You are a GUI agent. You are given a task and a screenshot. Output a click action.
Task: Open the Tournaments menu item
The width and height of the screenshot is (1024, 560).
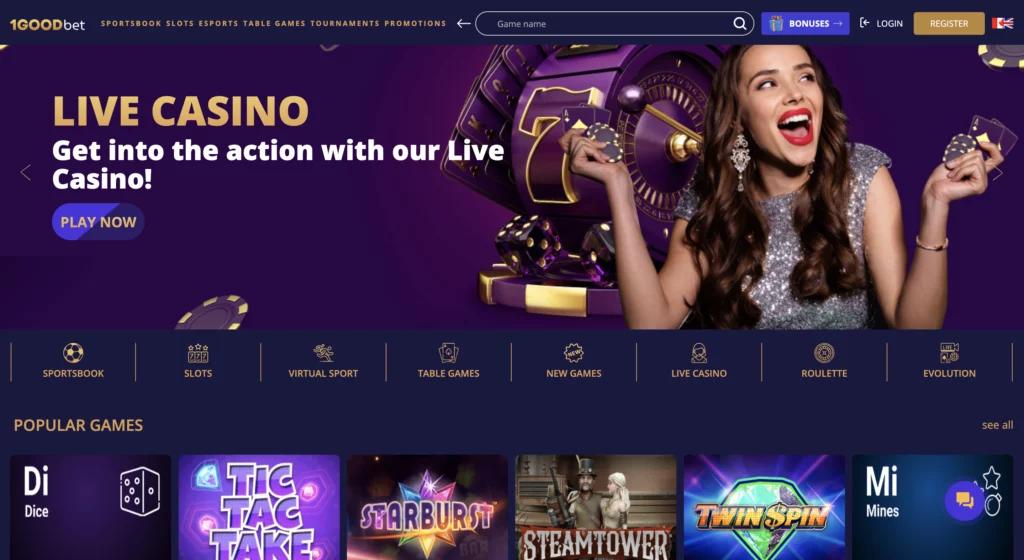pyautogui.click(x=345, y=23)
